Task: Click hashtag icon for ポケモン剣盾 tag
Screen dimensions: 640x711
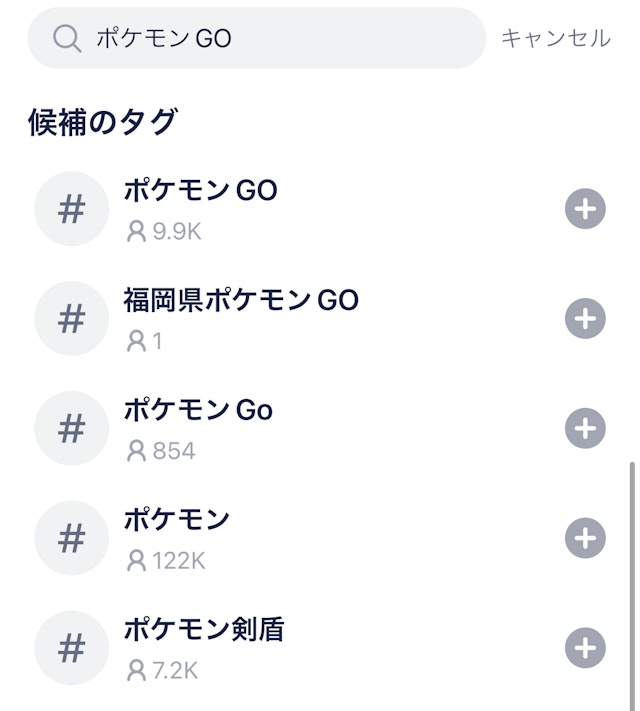Action: point(71,648)
